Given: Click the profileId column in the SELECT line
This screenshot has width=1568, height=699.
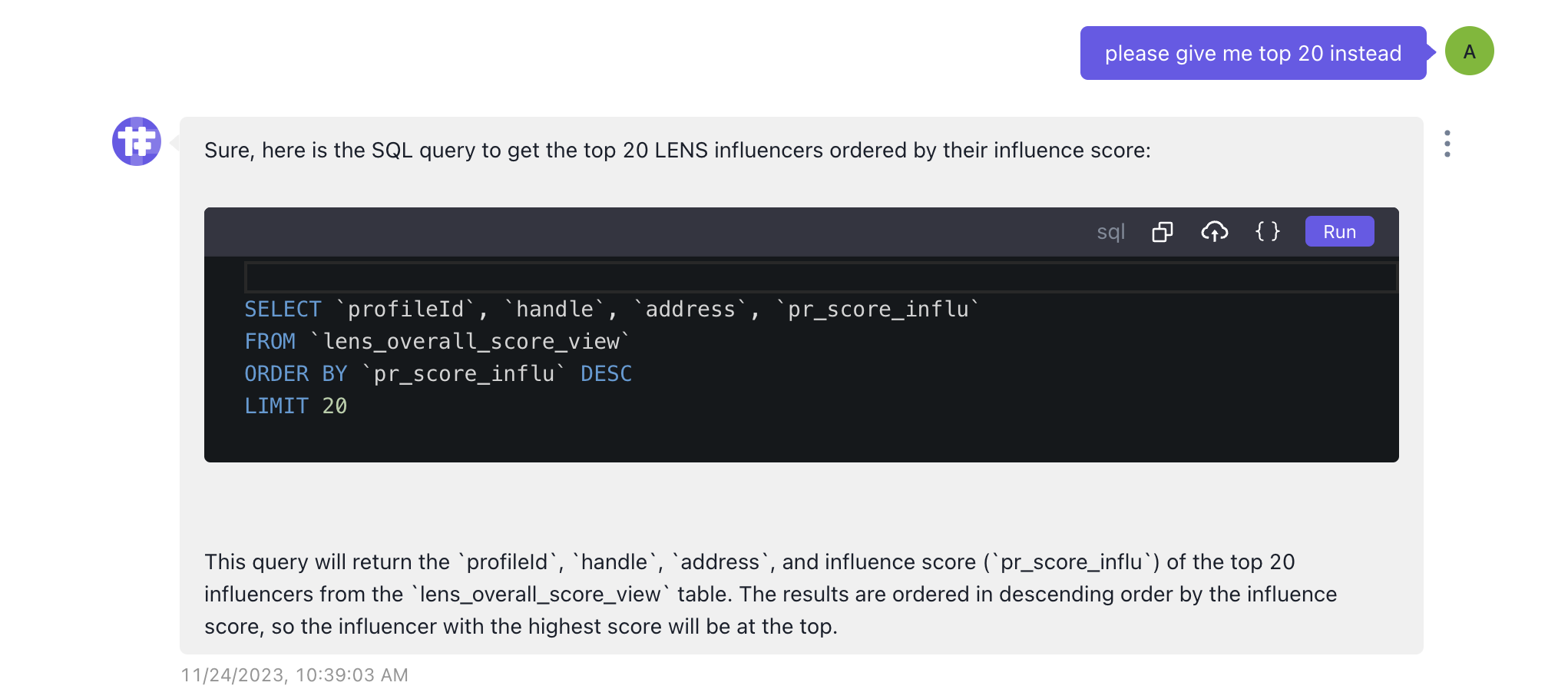Looking at the screenshot, I should (405, 309).
